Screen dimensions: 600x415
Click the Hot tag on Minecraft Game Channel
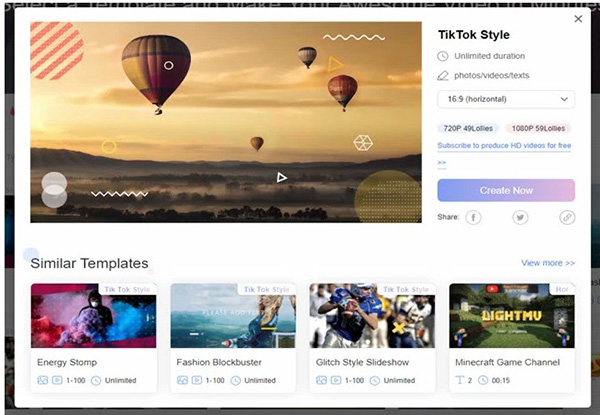(562, 289)
